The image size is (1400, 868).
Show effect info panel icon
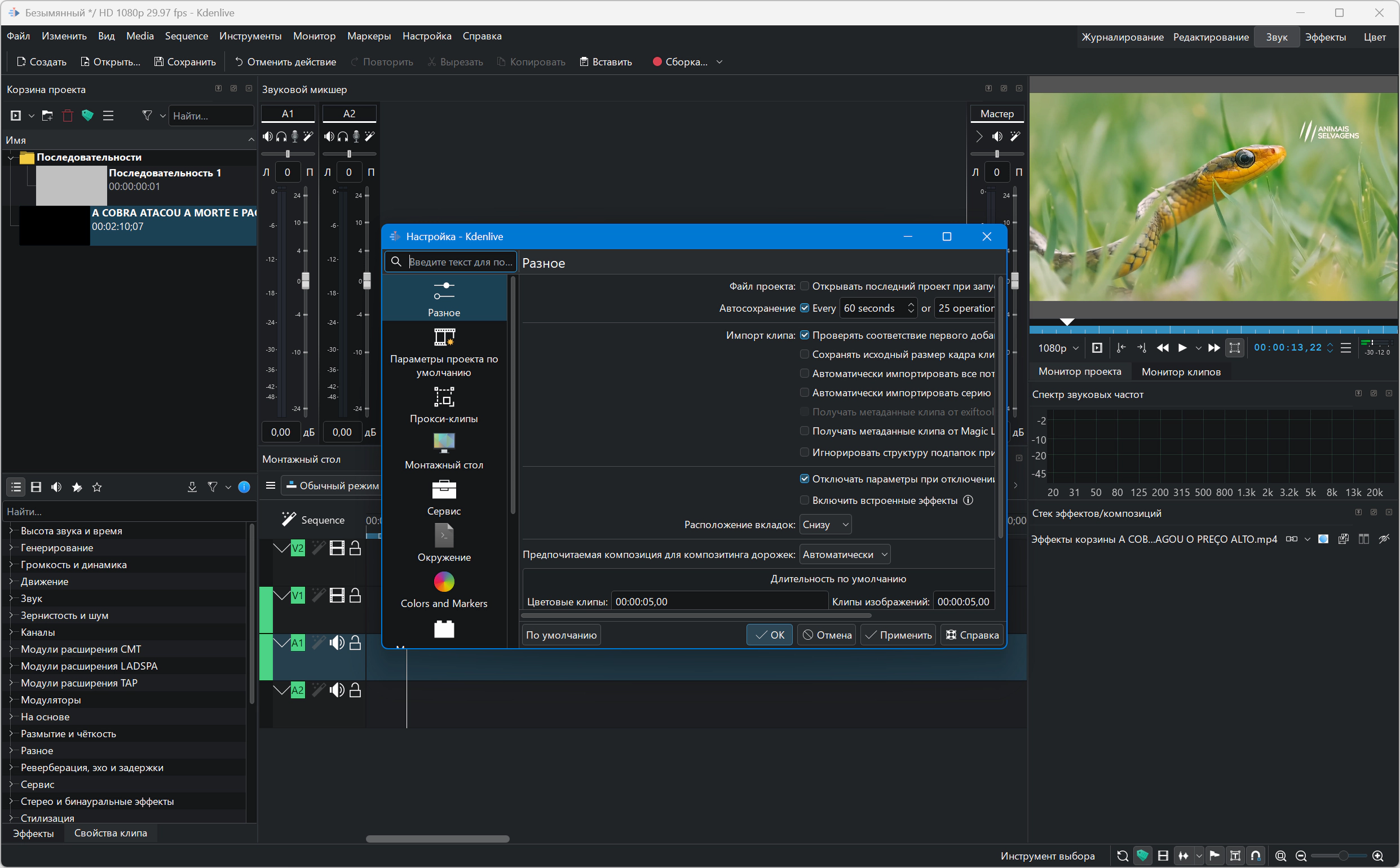pyautogui.click(x=244, y=487)
